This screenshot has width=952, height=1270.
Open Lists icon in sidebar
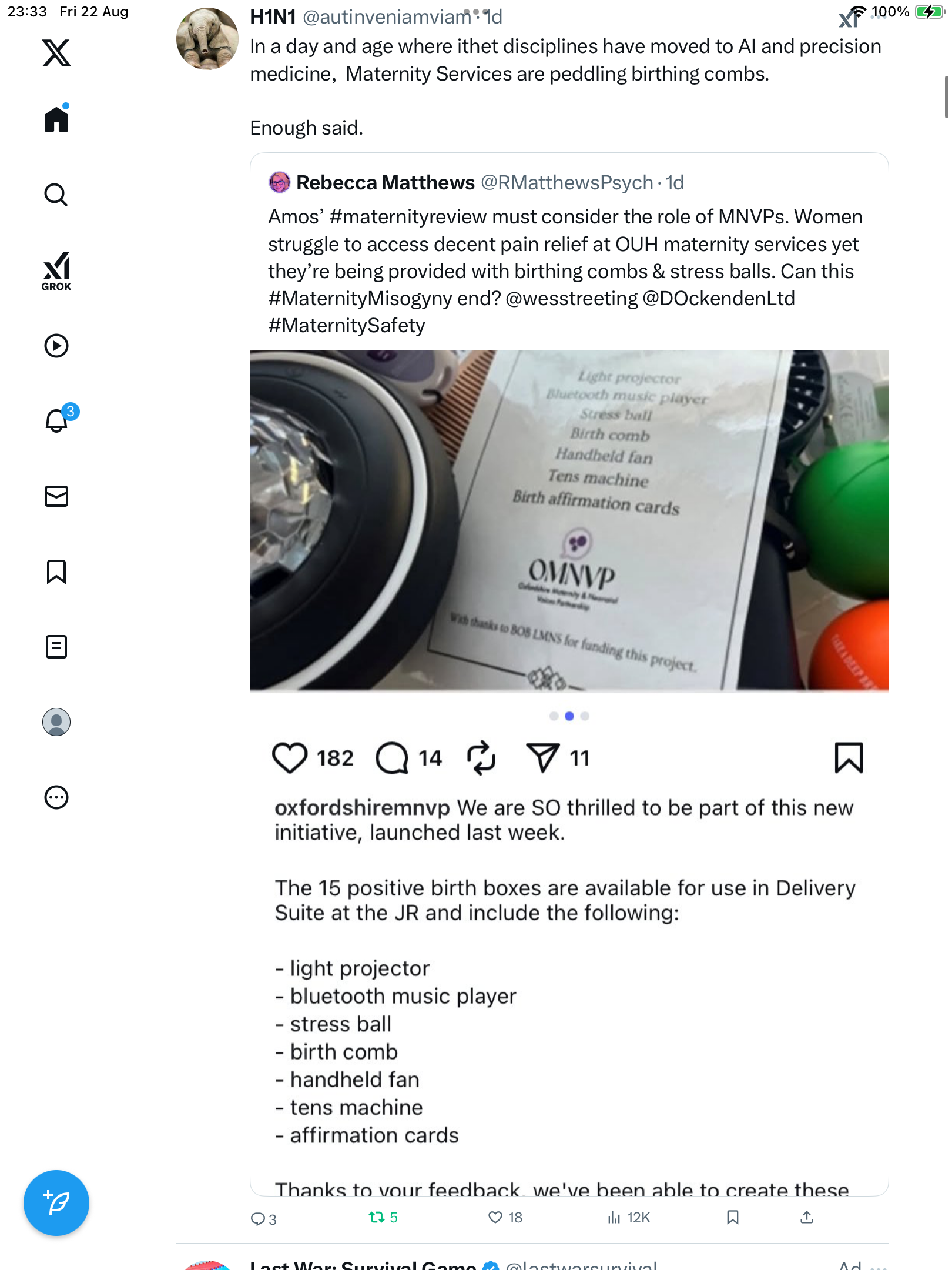pyautogui.click(x=56, y=647)
